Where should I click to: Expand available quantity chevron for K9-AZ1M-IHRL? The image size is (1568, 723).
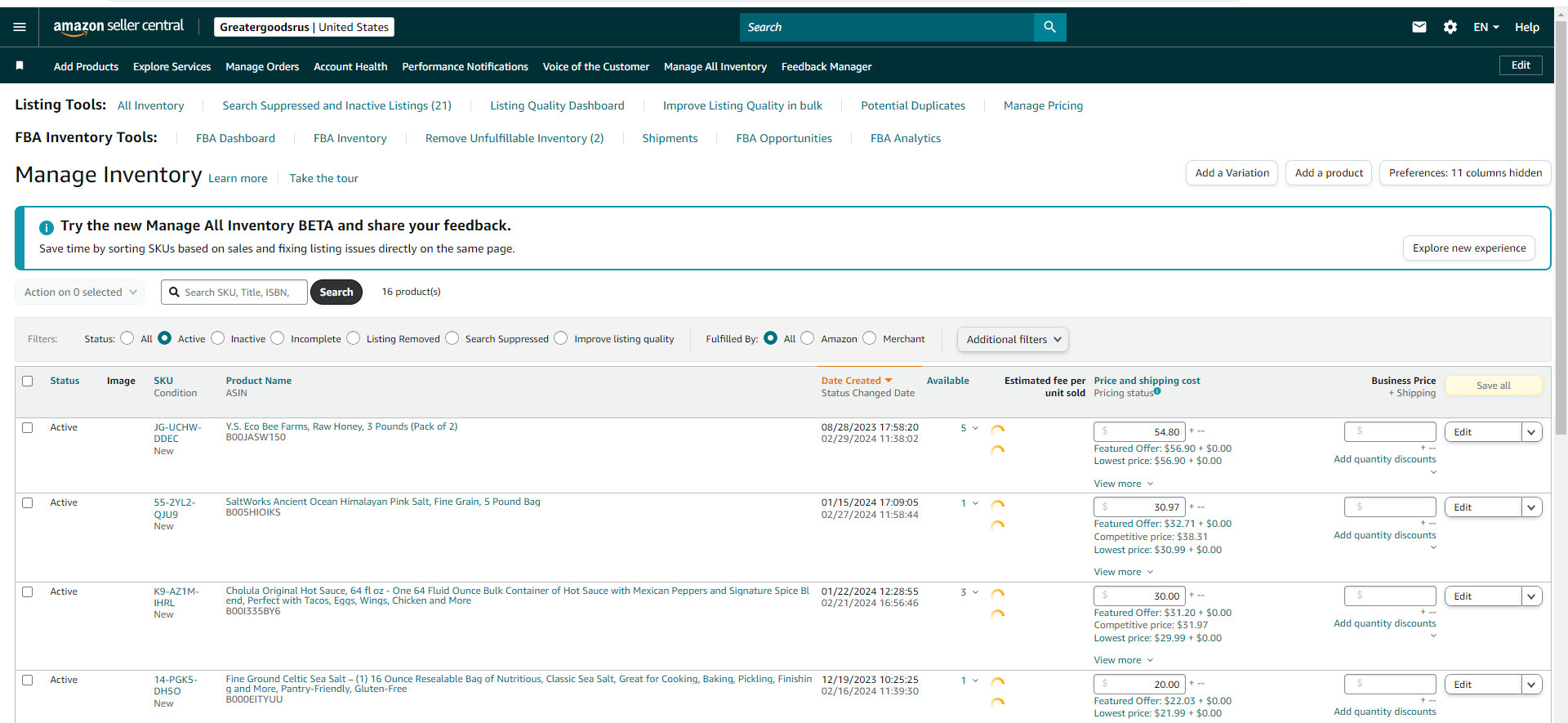[975, 592]
